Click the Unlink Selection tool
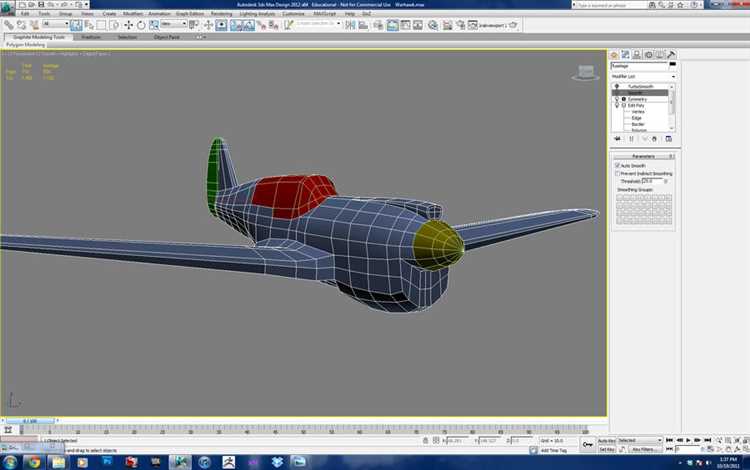Image resolution: width=750 pixels, height=470 pixels. tap(21, 25)
